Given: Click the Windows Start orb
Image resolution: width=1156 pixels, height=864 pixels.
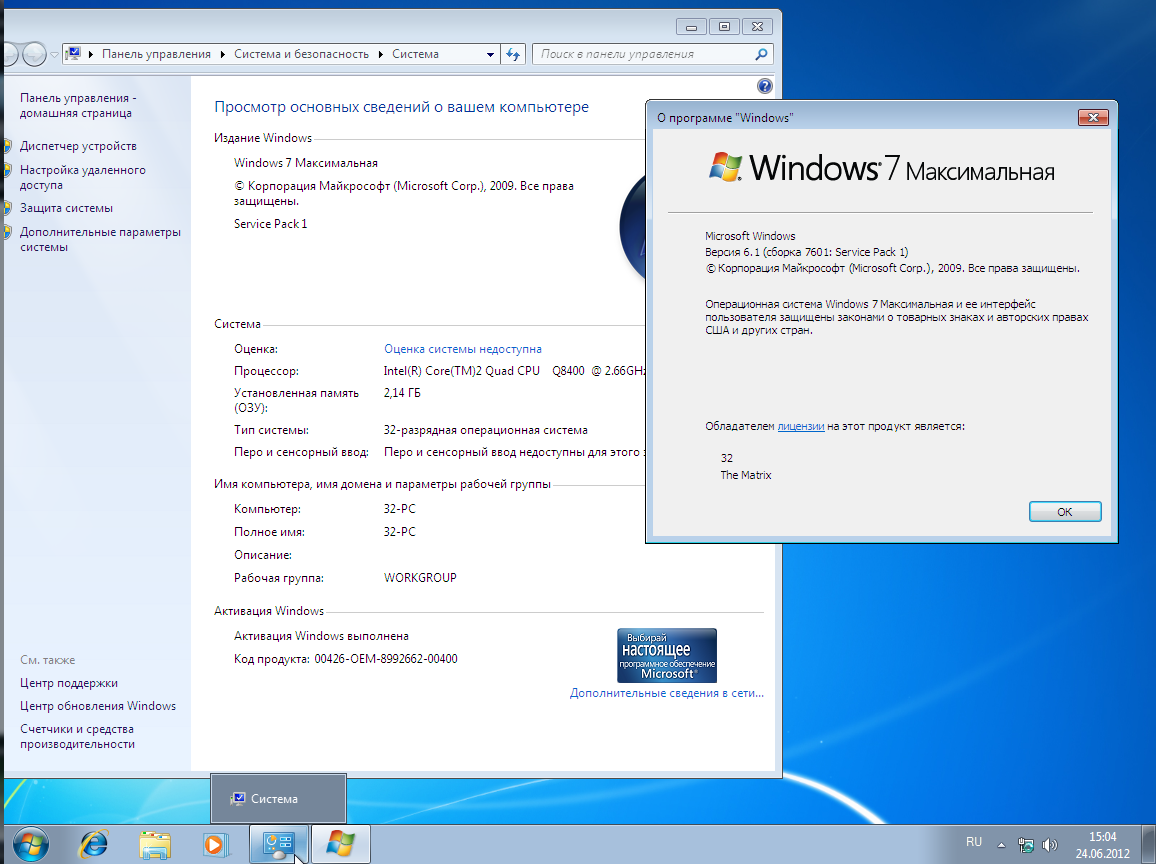Looking at the screenshot, I should [30, 845].
